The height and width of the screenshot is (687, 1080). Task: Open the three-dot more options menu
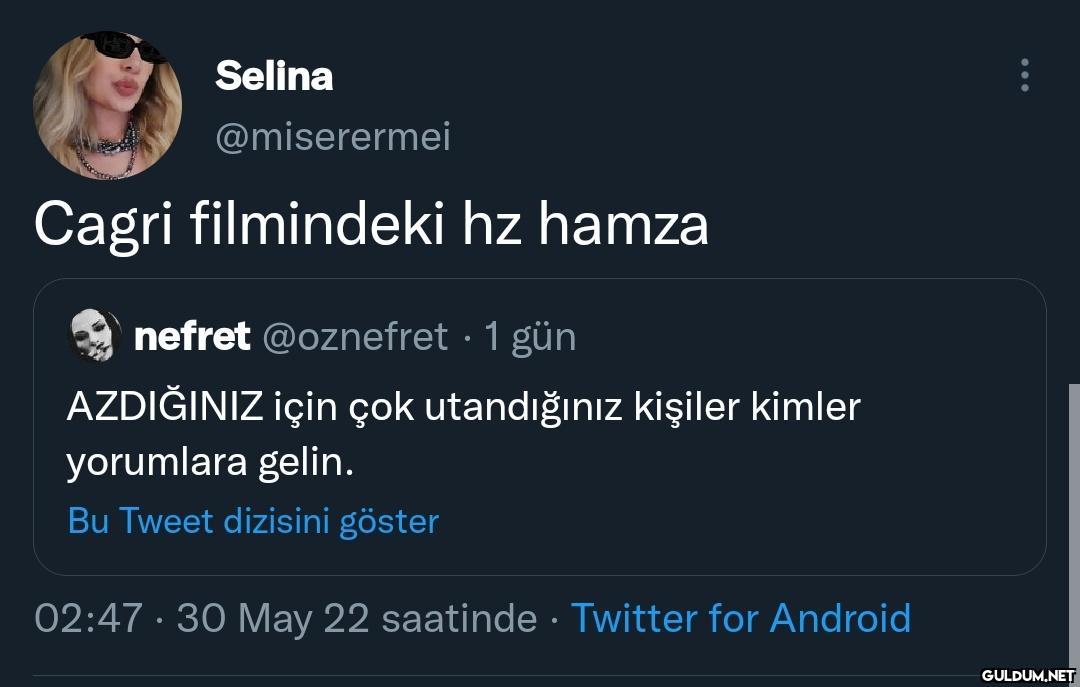click(x=1024, y=75)
